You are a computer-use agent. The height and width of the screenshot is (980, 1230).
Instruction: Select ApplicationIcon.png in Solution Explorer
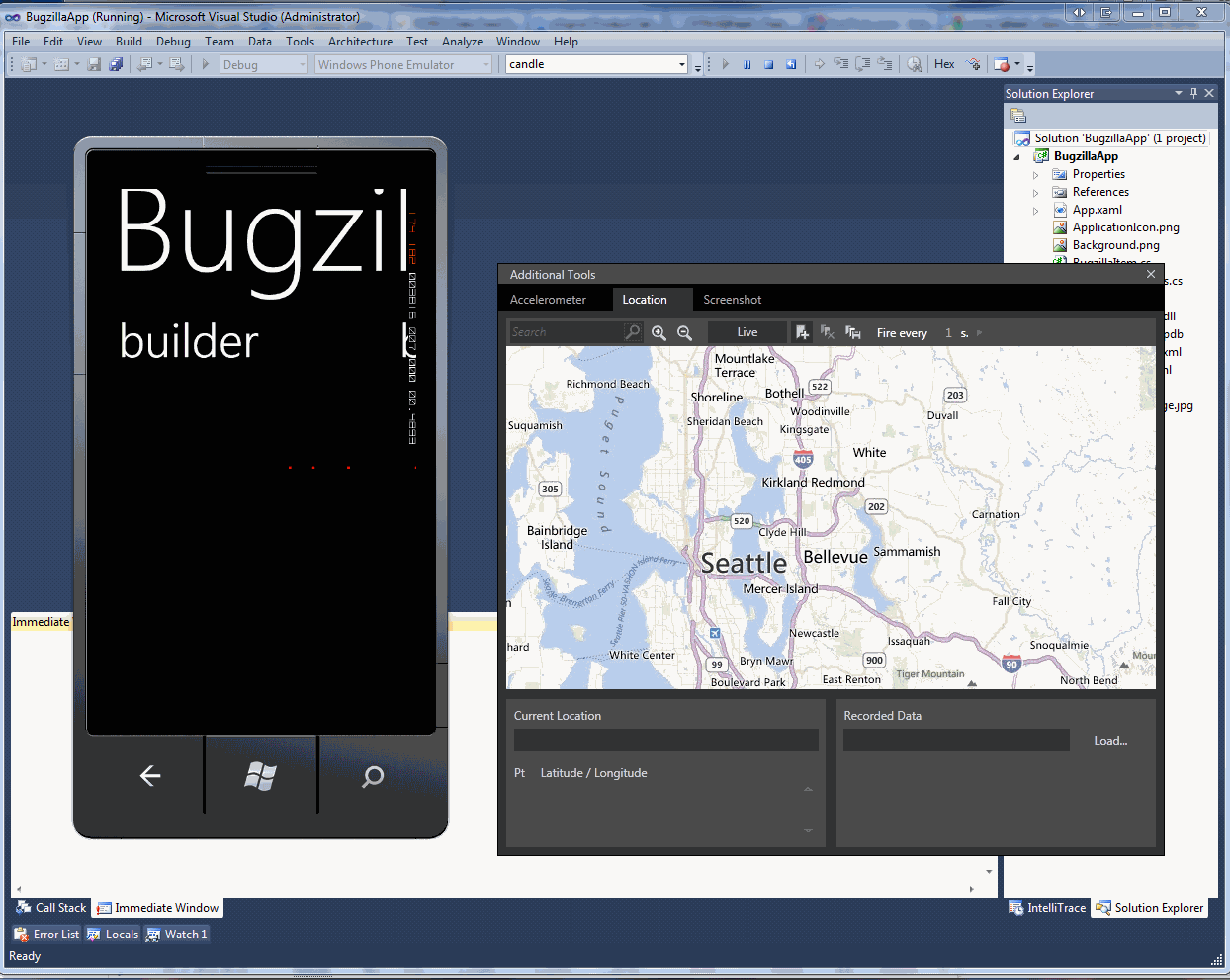click(x=1125, y=227)
